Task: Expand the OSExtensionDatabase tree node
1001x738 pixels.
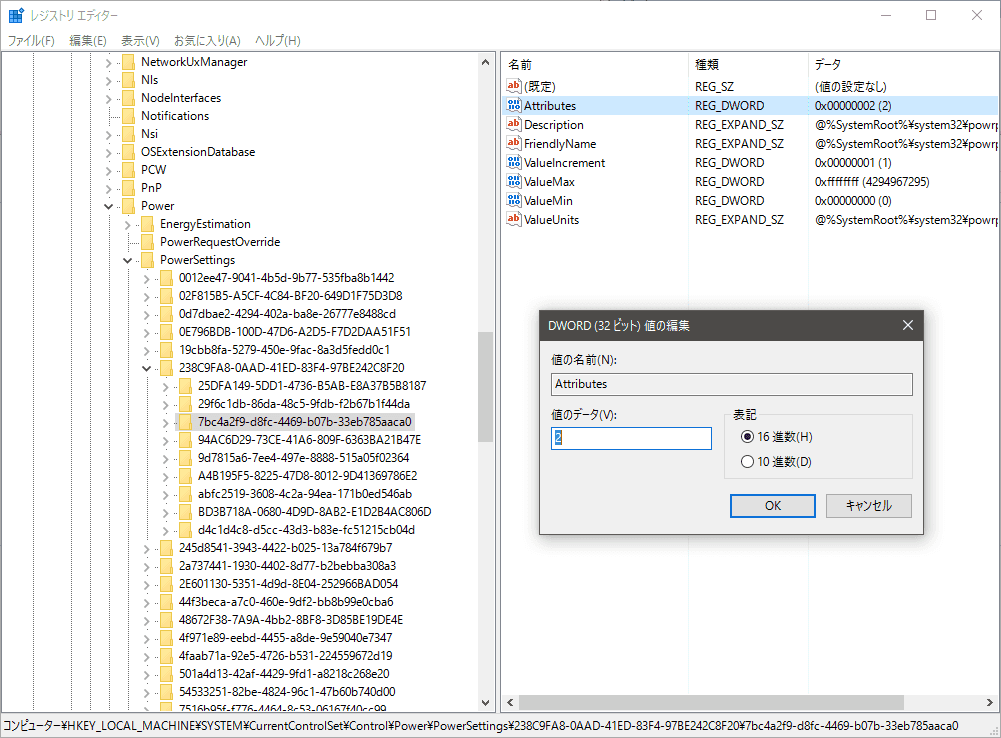Action: [x=109, y=153]
